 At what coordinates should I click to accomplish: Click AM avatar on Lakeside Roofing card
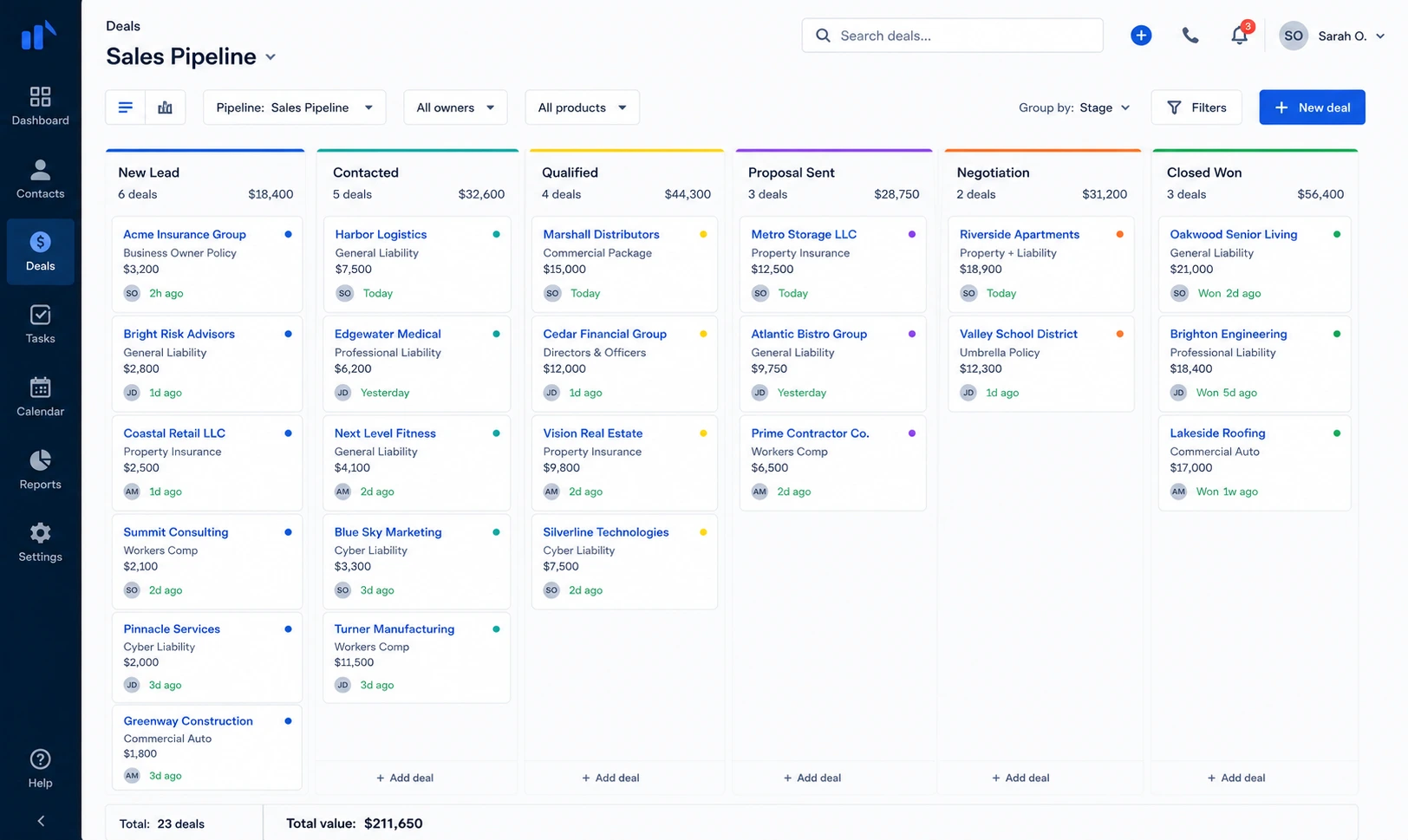pyautogui.click(x=1178, y=492)
